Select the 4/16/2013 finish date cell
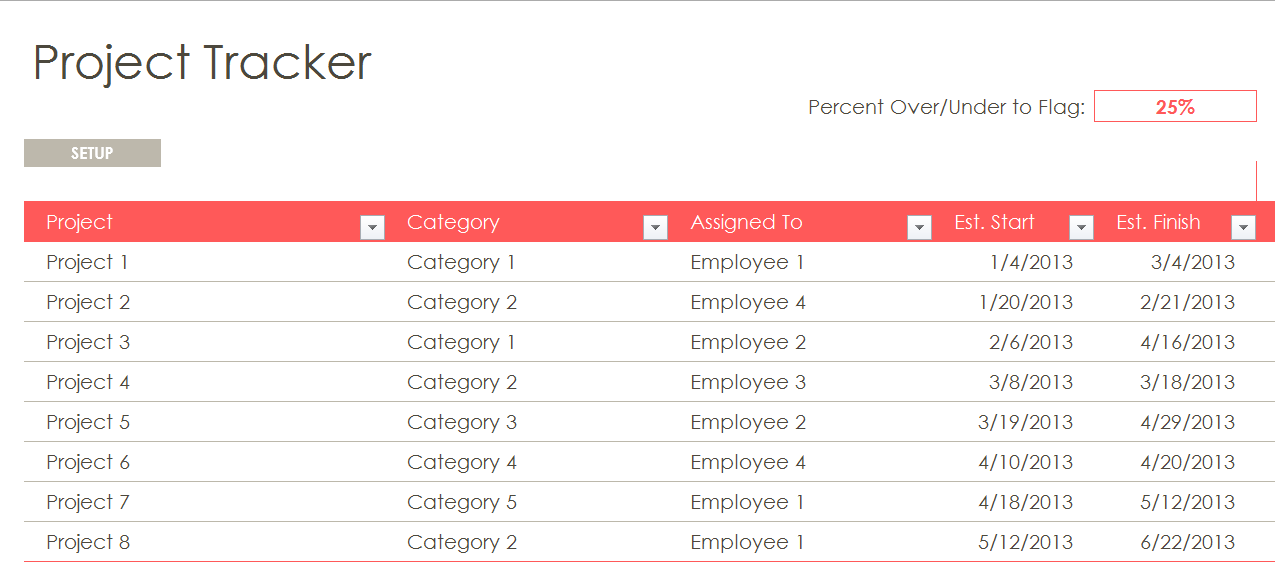This screenshot has height=572, width=1275. pyautogui.click(x=1188, y=342)
